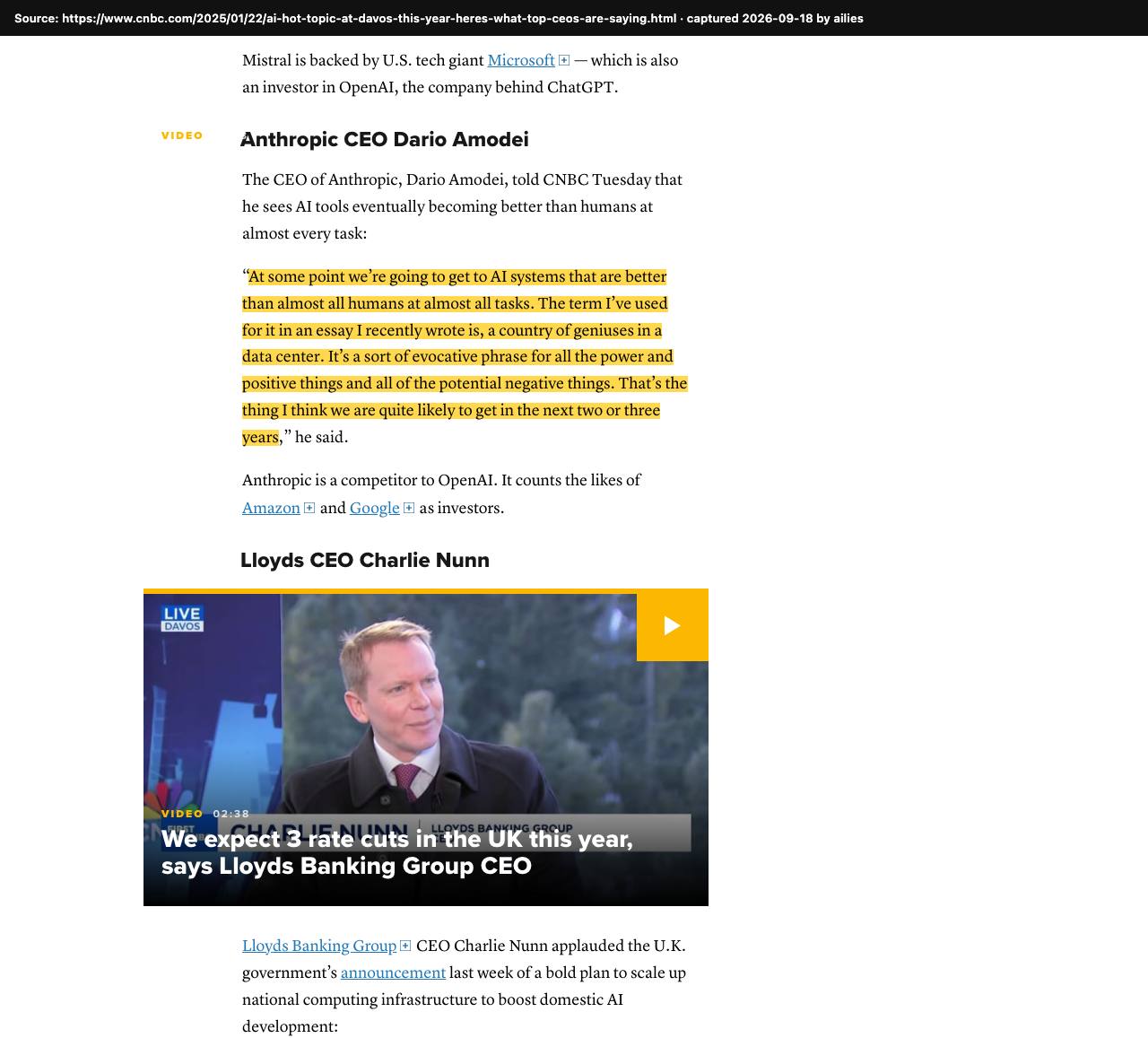This screenshot has width=1148, height=1038.
Task: Click the highlighted Amodei quote text
Action: (x=465, y=357)
